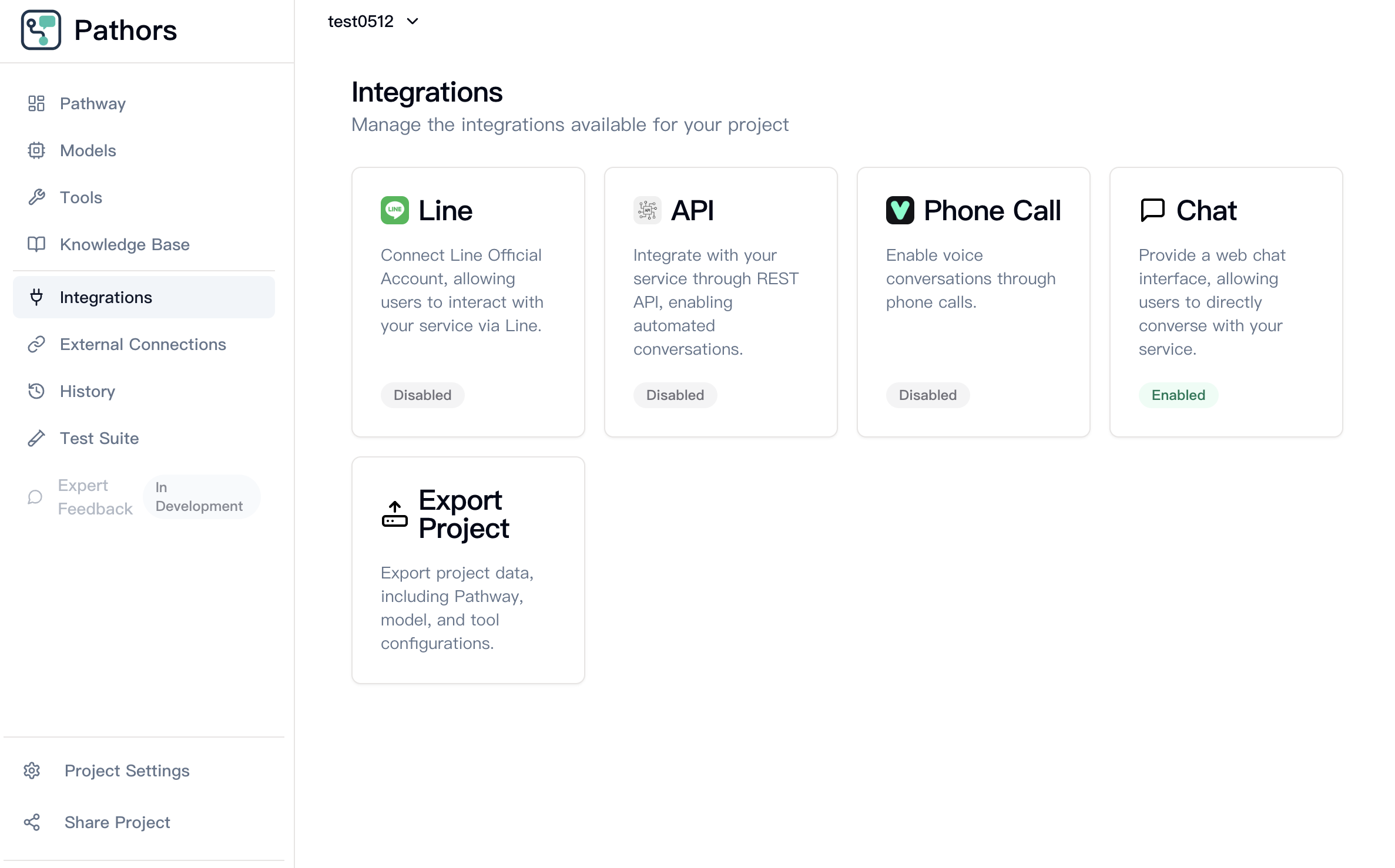
Task: Click the Line app icon
Action: 395,210
